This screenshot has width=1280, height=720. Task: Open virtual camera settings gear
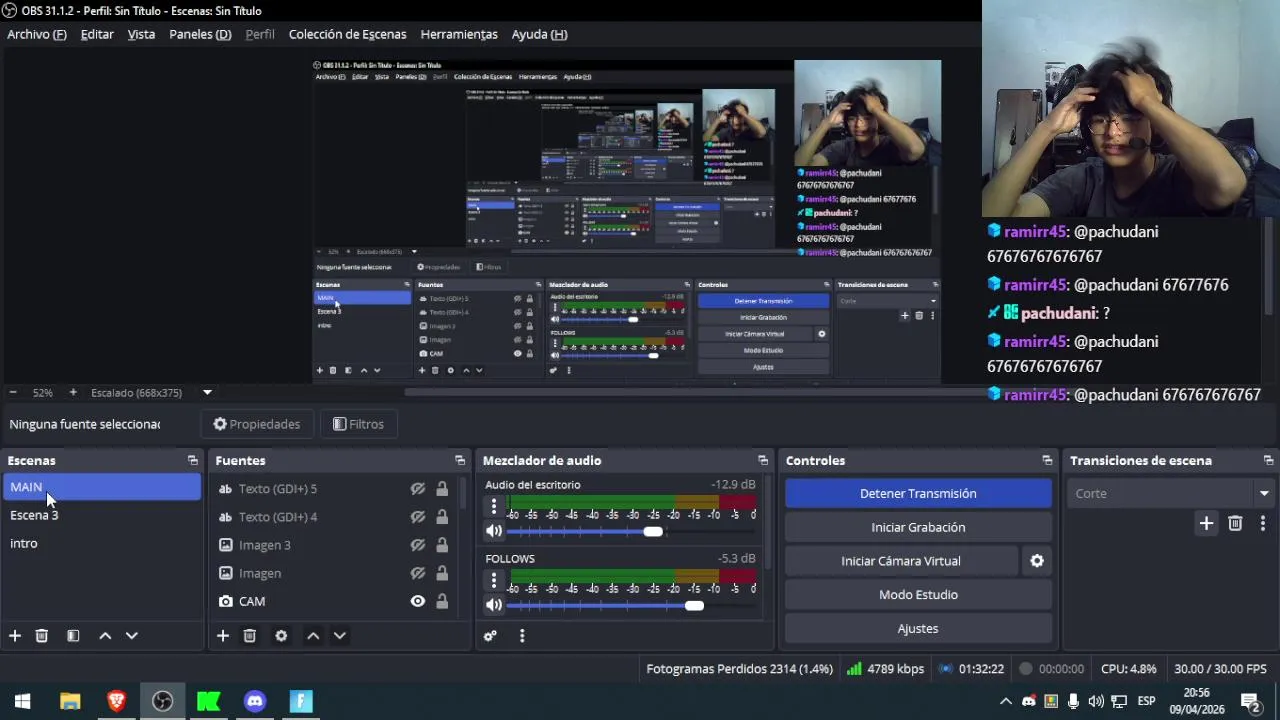tap(1037, 561)
